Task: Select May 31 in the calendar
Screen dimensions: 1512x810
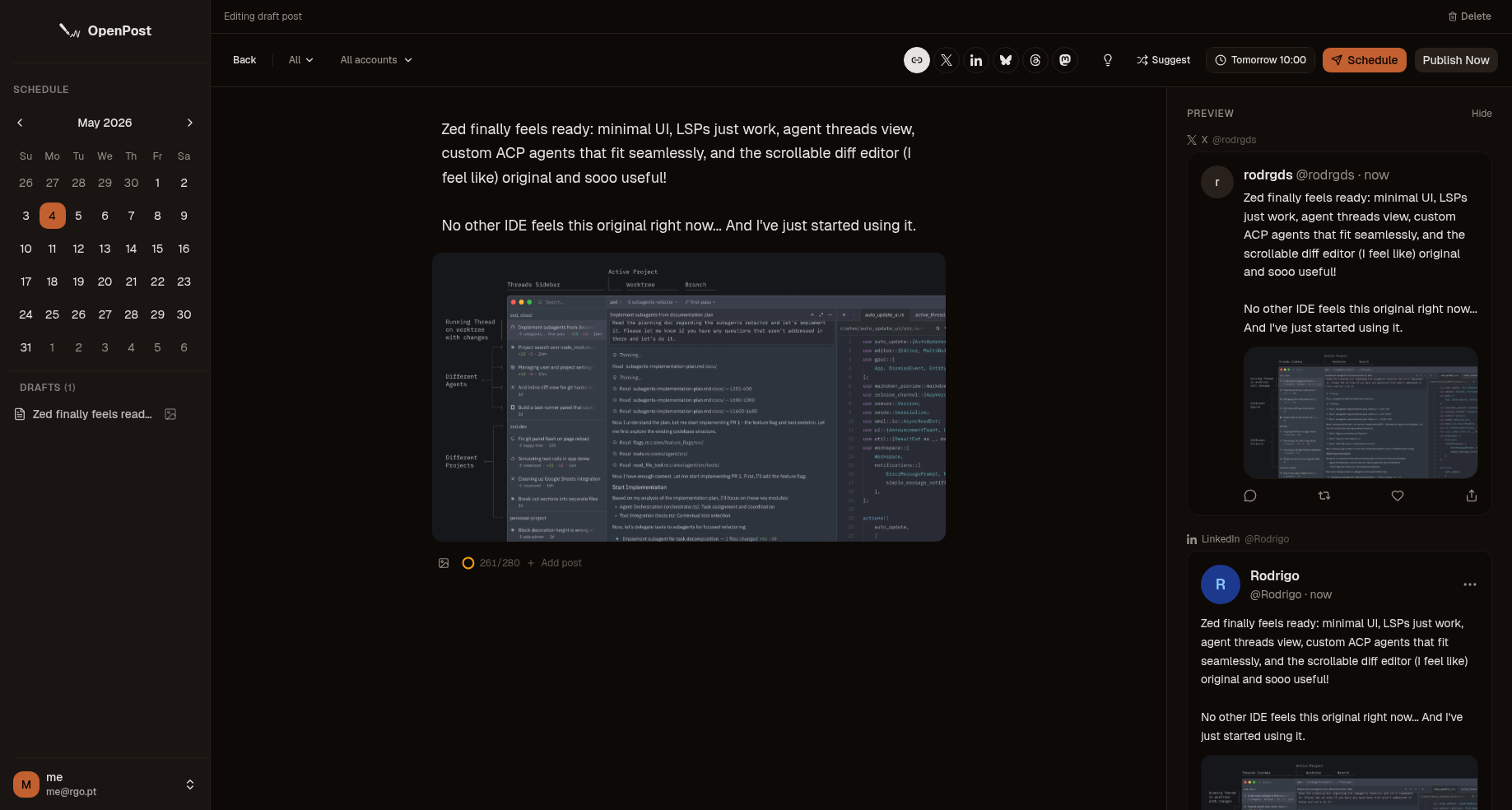Action: [x=26, y=347]
